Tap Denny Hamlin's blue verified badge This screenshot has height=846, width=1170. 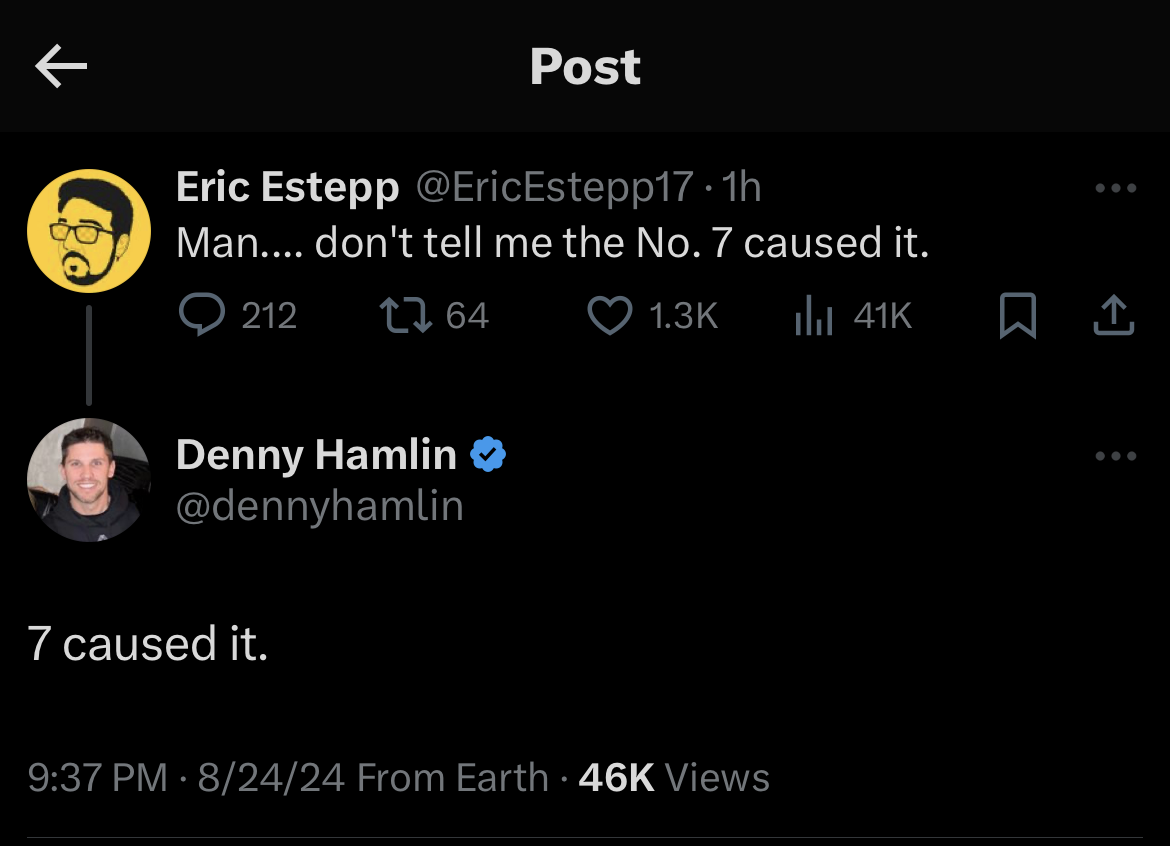pos(488,455)
